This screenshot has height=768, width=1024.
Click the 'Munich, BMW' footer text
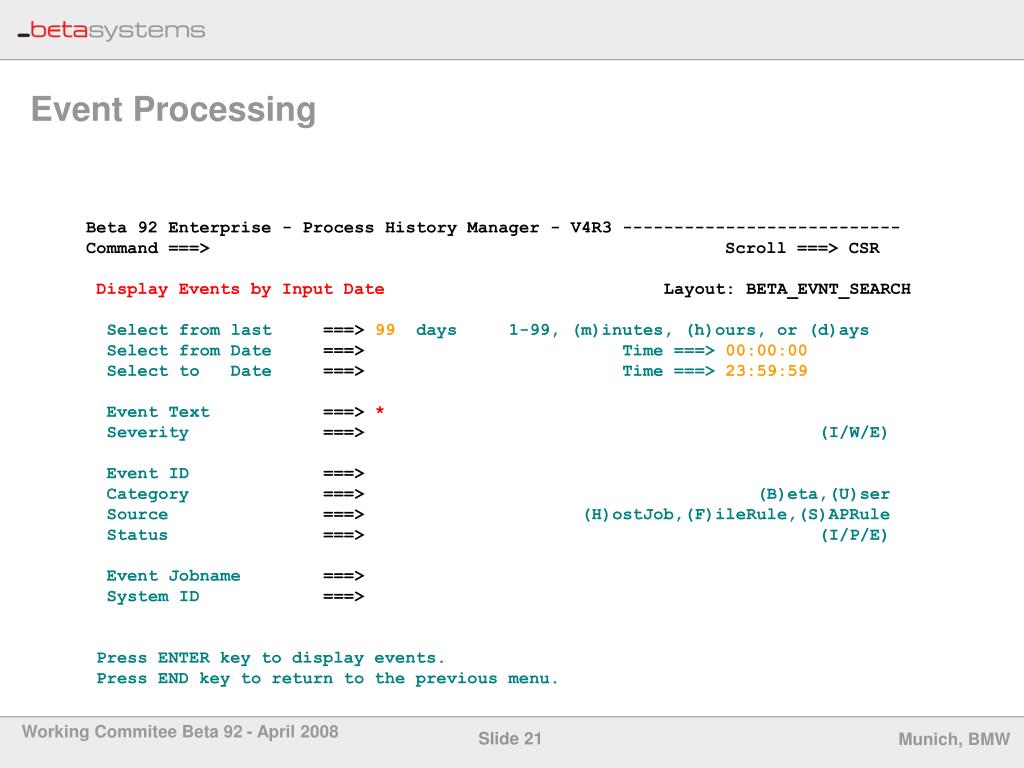coord(954,739)
